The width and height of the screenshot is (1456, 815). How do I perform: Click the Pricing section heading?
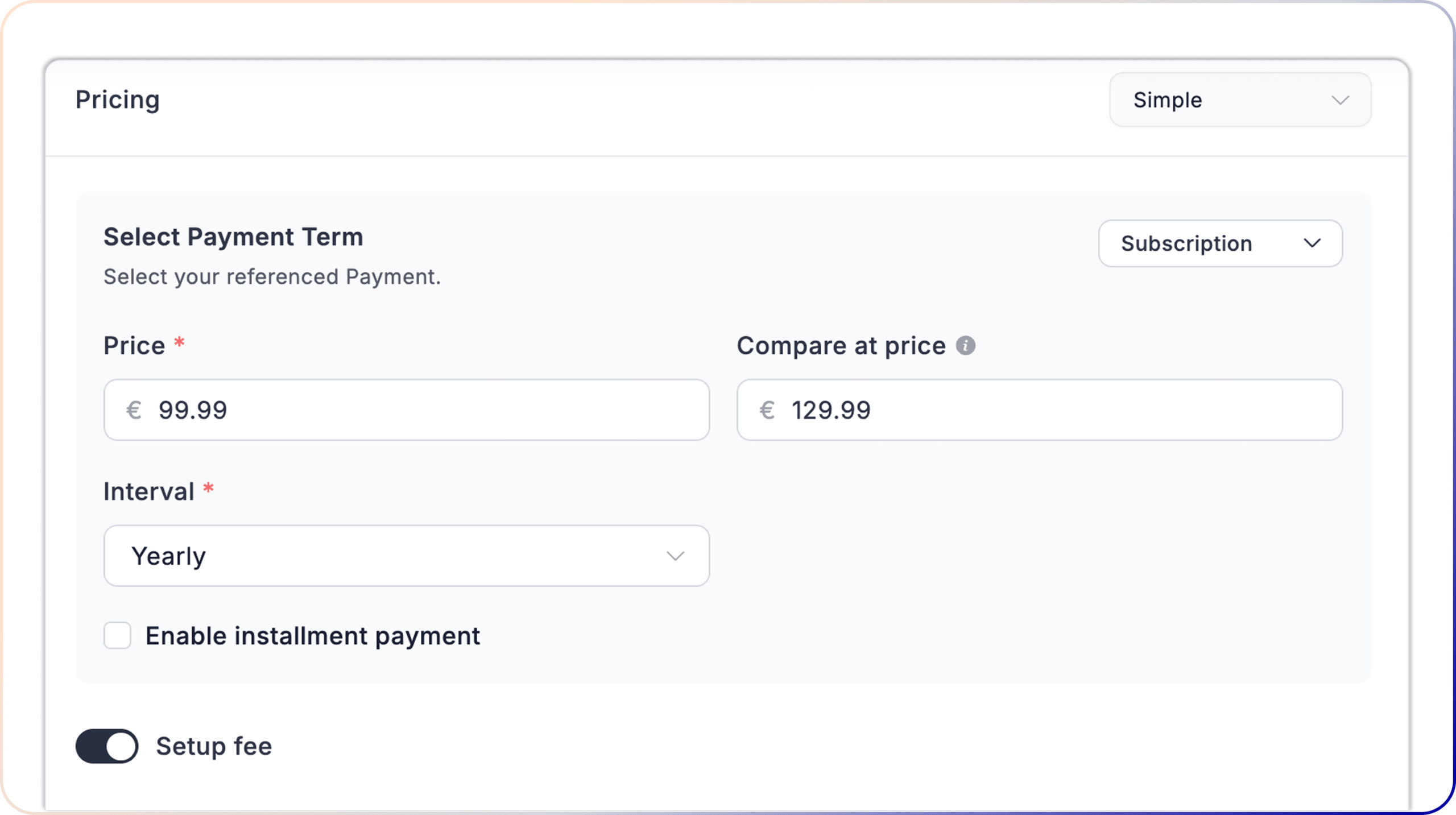click(x=118, y=100)
